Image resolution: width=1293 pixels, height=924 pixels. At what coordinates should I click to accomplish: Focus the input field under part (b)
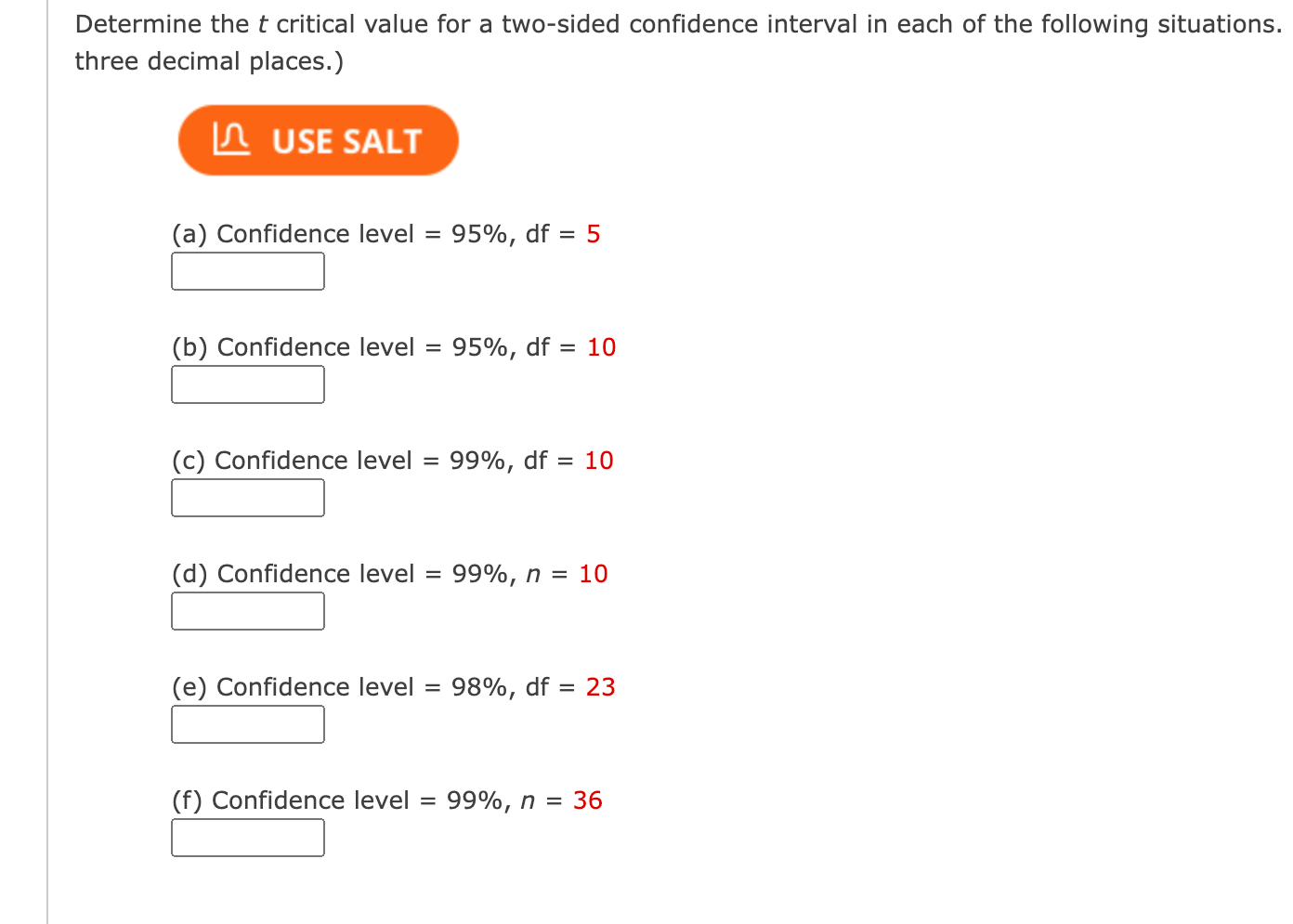click(x=247, y=384)
